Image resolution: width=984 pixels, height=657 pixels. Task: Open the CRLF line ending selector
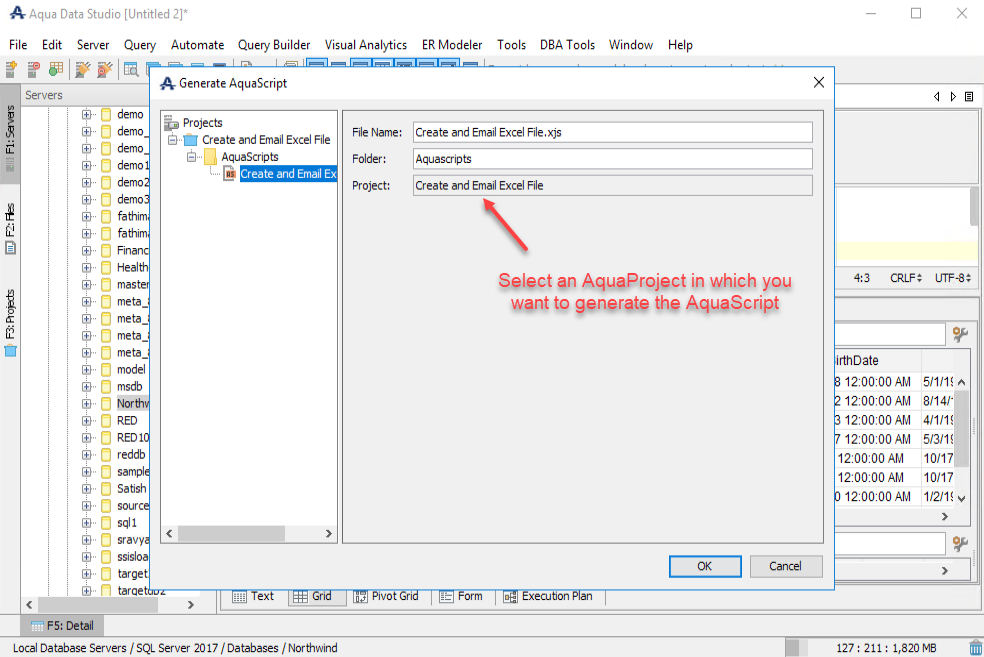[x=906, y=278]
